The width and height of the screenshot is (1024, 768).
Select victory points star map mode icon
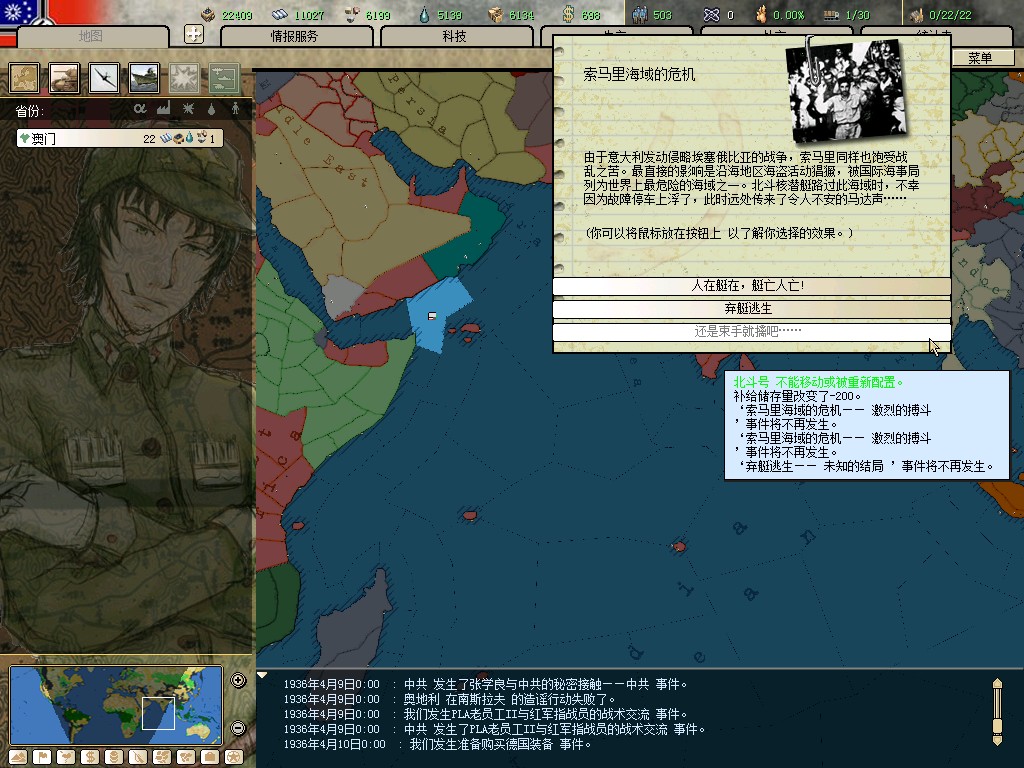point(234,758)
